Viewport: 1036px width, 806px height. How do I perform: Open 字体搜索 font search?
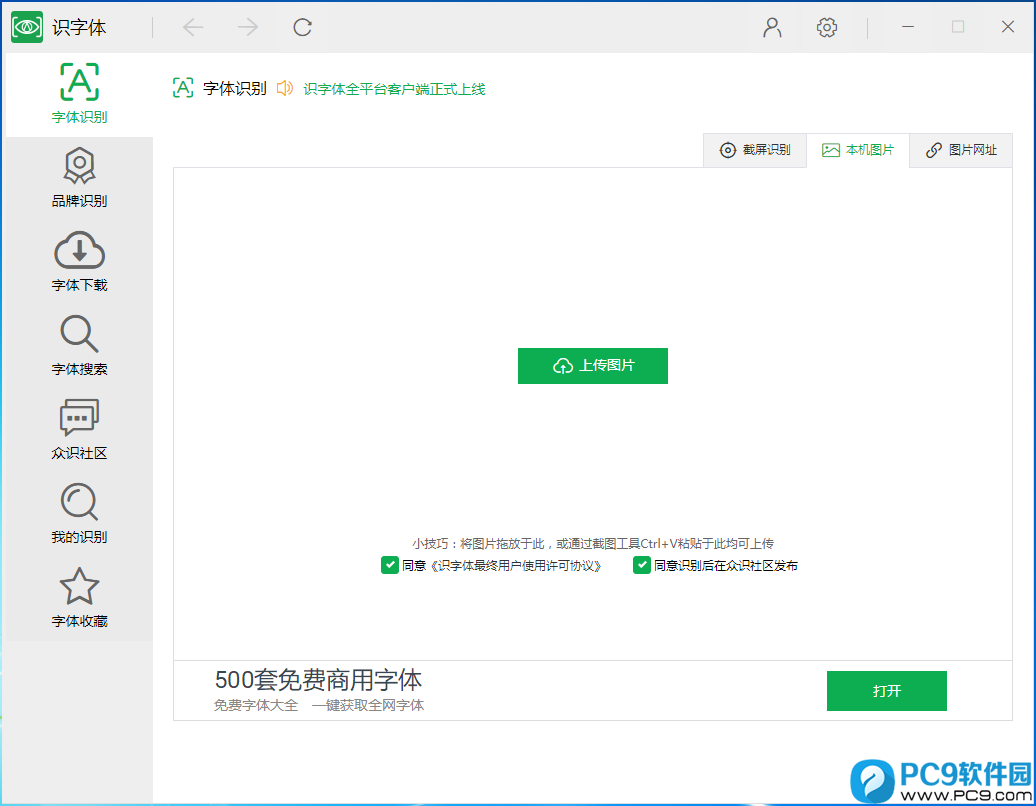pos(79,346)
